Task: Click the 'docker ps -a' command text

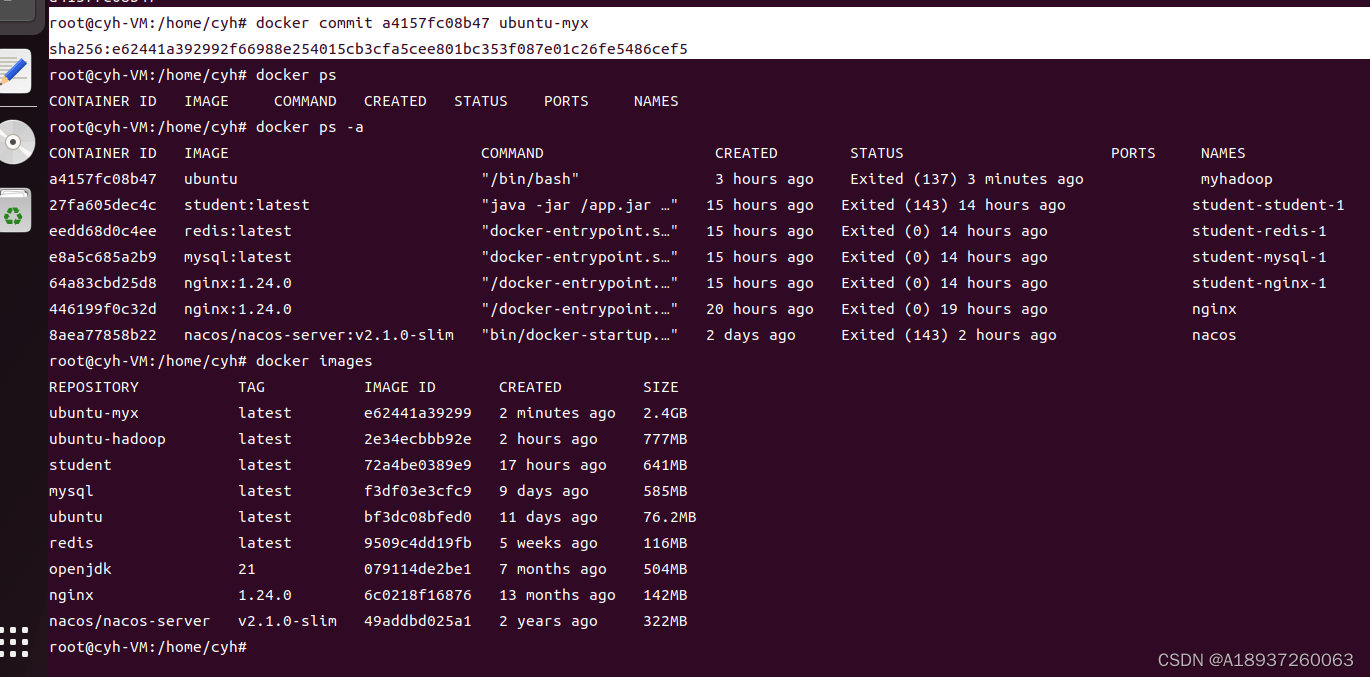Action: [310, 127]
